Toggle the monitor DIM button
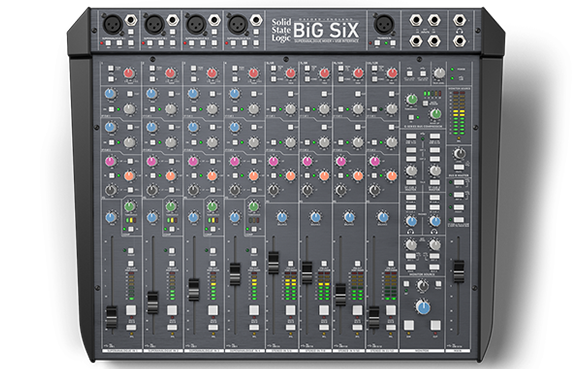The height and width of the screenshot is (369, 576). click(x=409, y=325)
